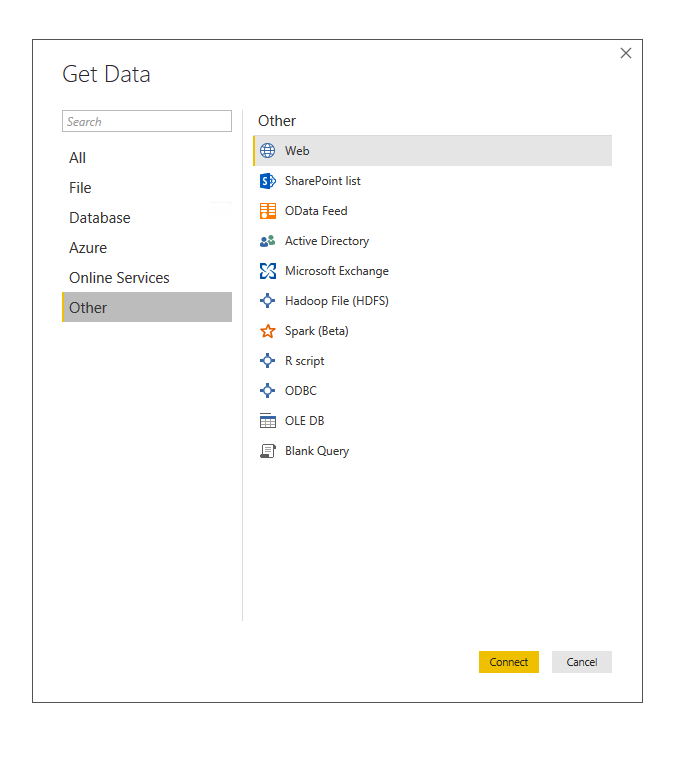Select the OLE DB table icon
Image resolution: width=681 pixels, height=760 pixels.
click(x=268, y=421)
